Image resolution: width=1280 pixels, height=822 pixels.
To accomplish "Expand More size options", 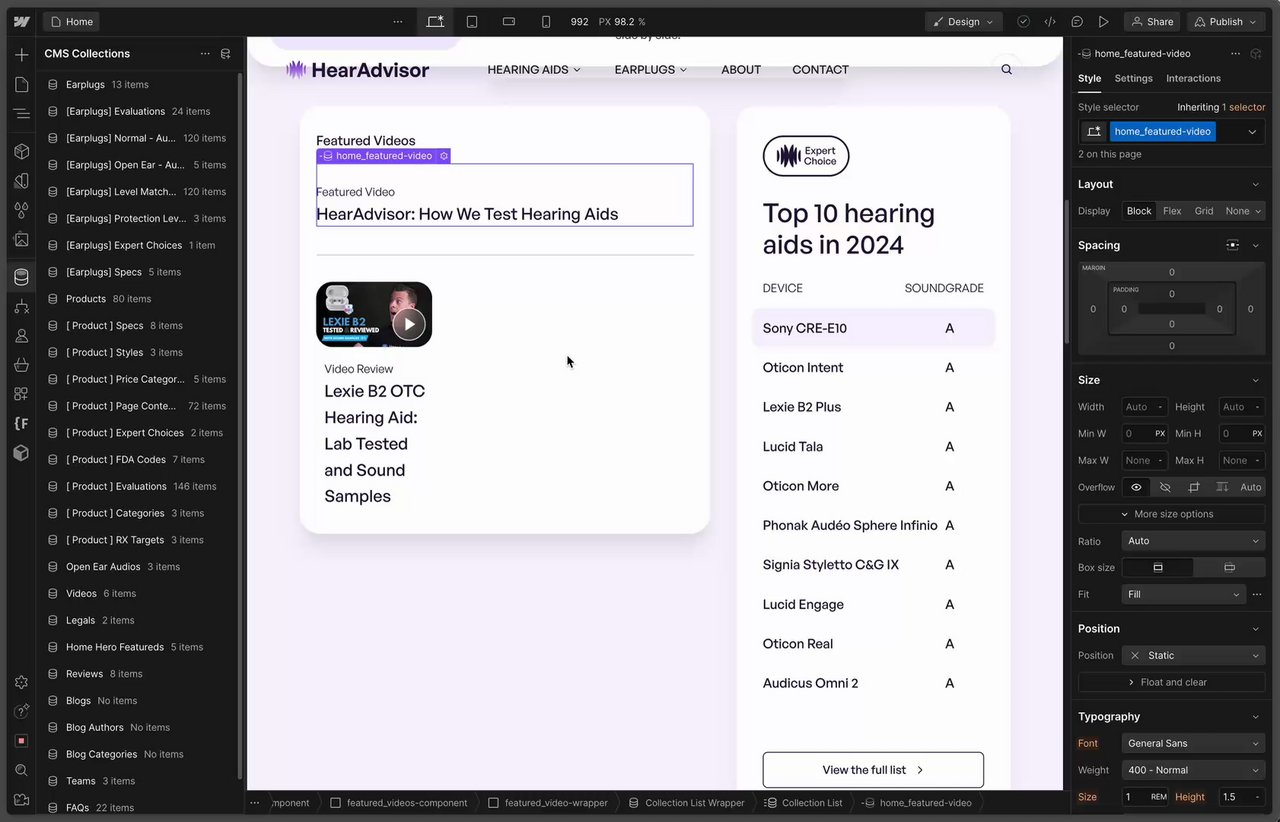I will (x=1171, y=514).
